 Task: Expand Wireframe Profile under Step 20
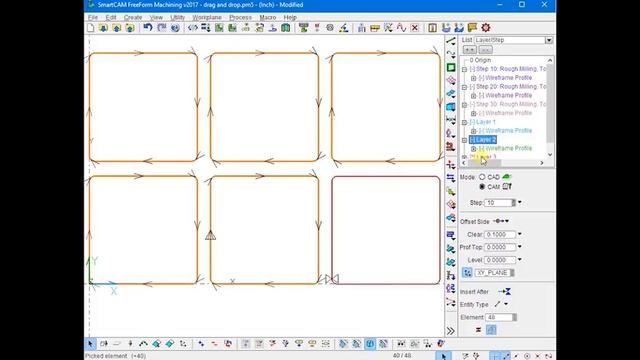[x=473, y=96]
